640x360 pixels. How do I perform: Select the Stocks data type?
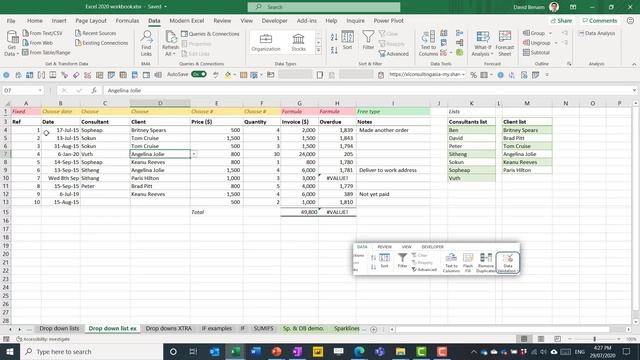[298, 42]
